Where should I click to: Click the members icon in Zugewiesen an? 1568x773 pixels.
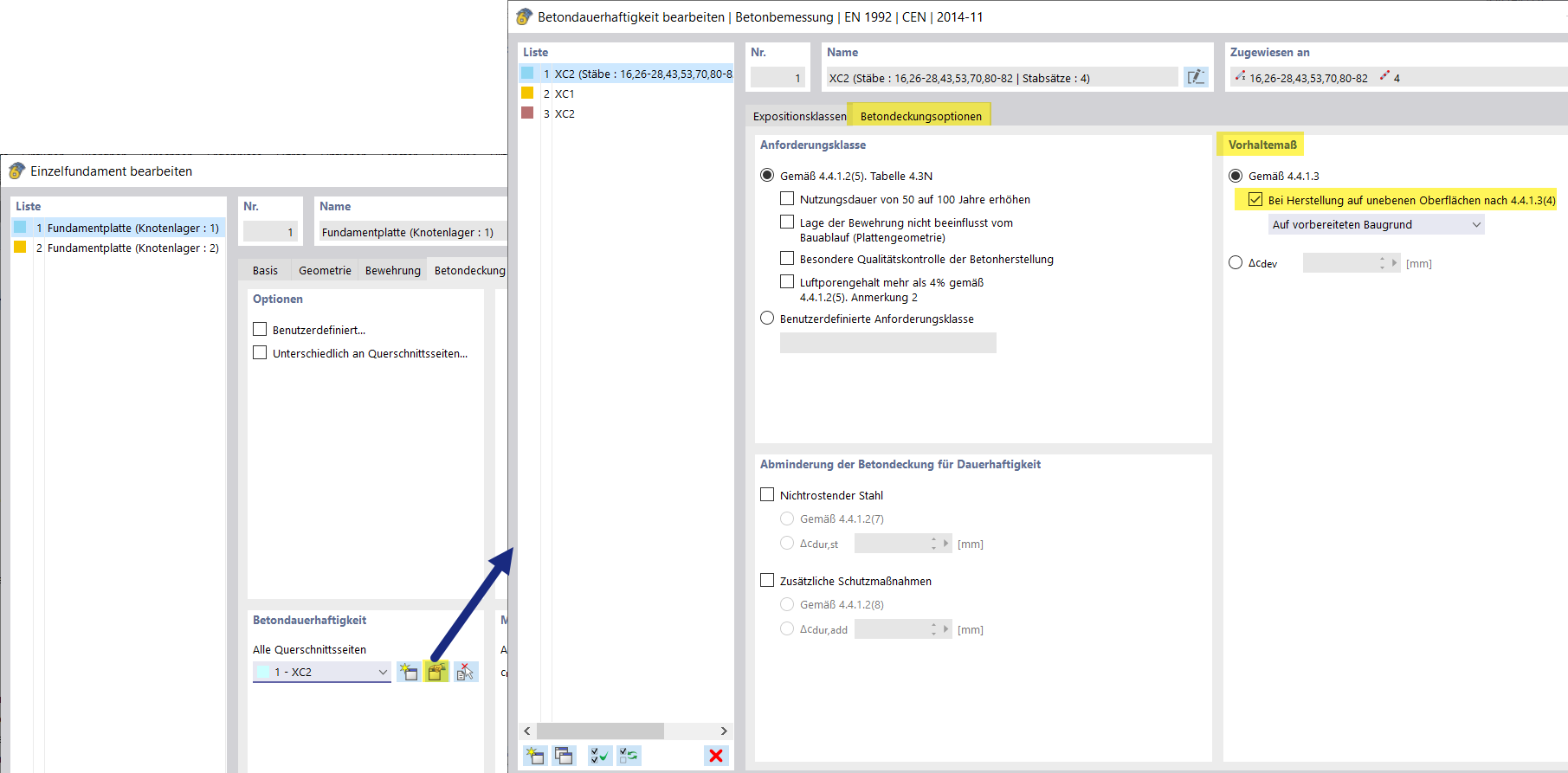point(1240,76)
